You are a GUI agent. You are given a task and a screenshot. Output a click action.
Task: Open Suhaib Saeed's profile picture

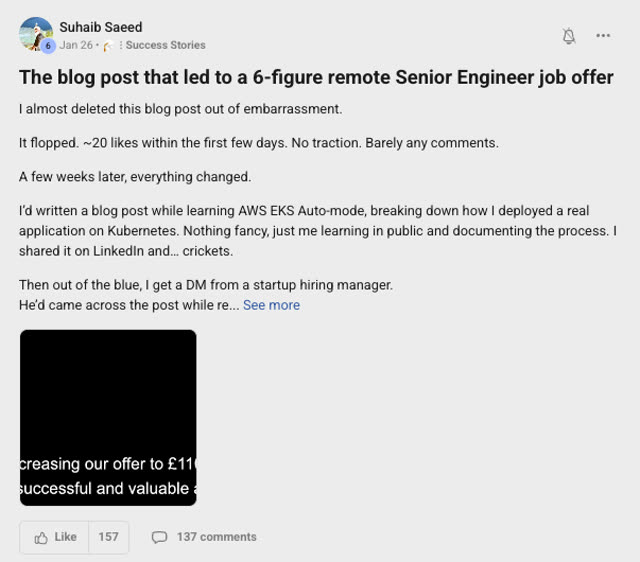pyautogui.click(x=36, y=34)
